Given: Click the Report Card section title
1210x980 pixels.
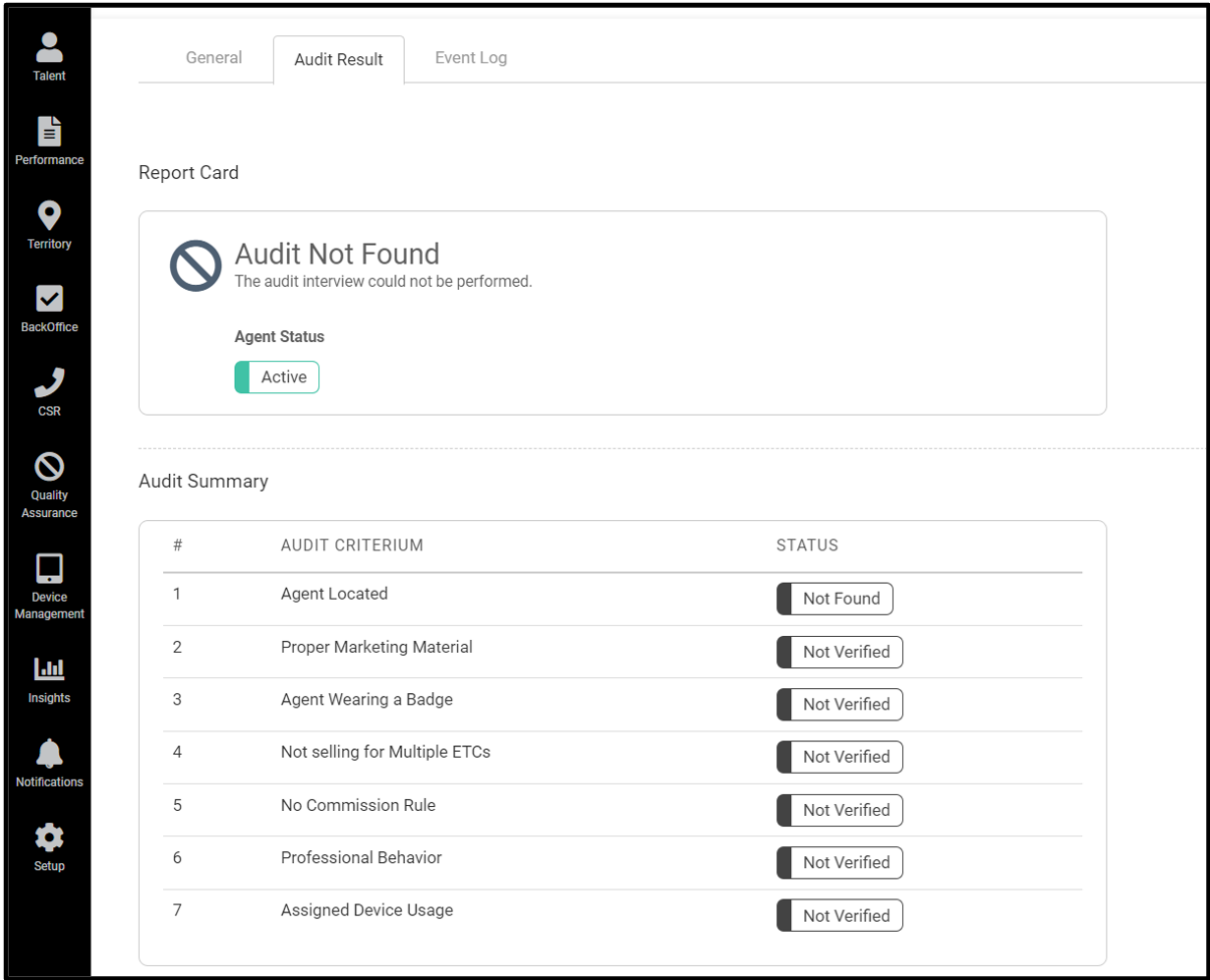Looking at the screenshot, I should (x=189, y=173).
